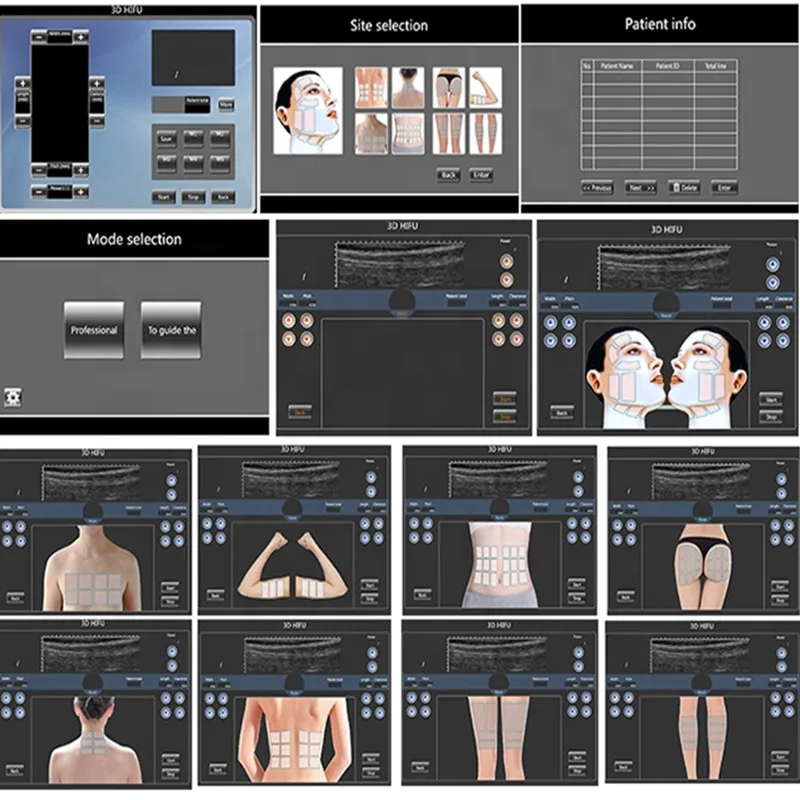
Task: Click Stop on the blue parameter panel
Action: pyautogui.click(x=193, y=197)
